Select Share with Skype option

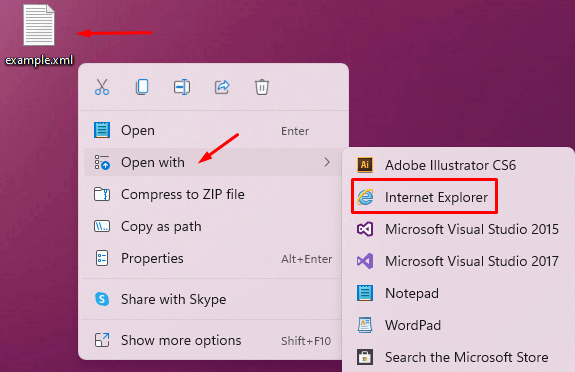point(213,299)
